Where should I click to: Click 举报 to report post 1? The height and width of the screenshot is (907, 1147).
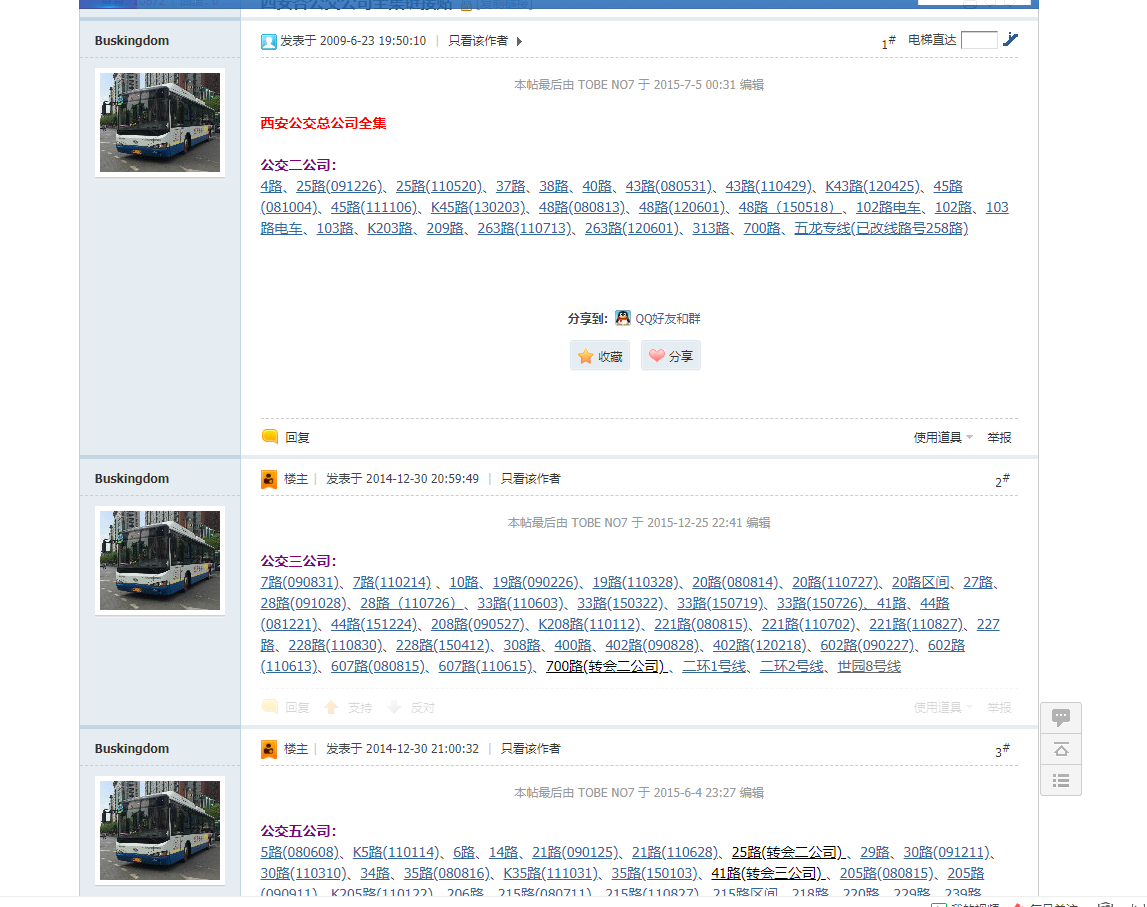[x=999, y=437]
